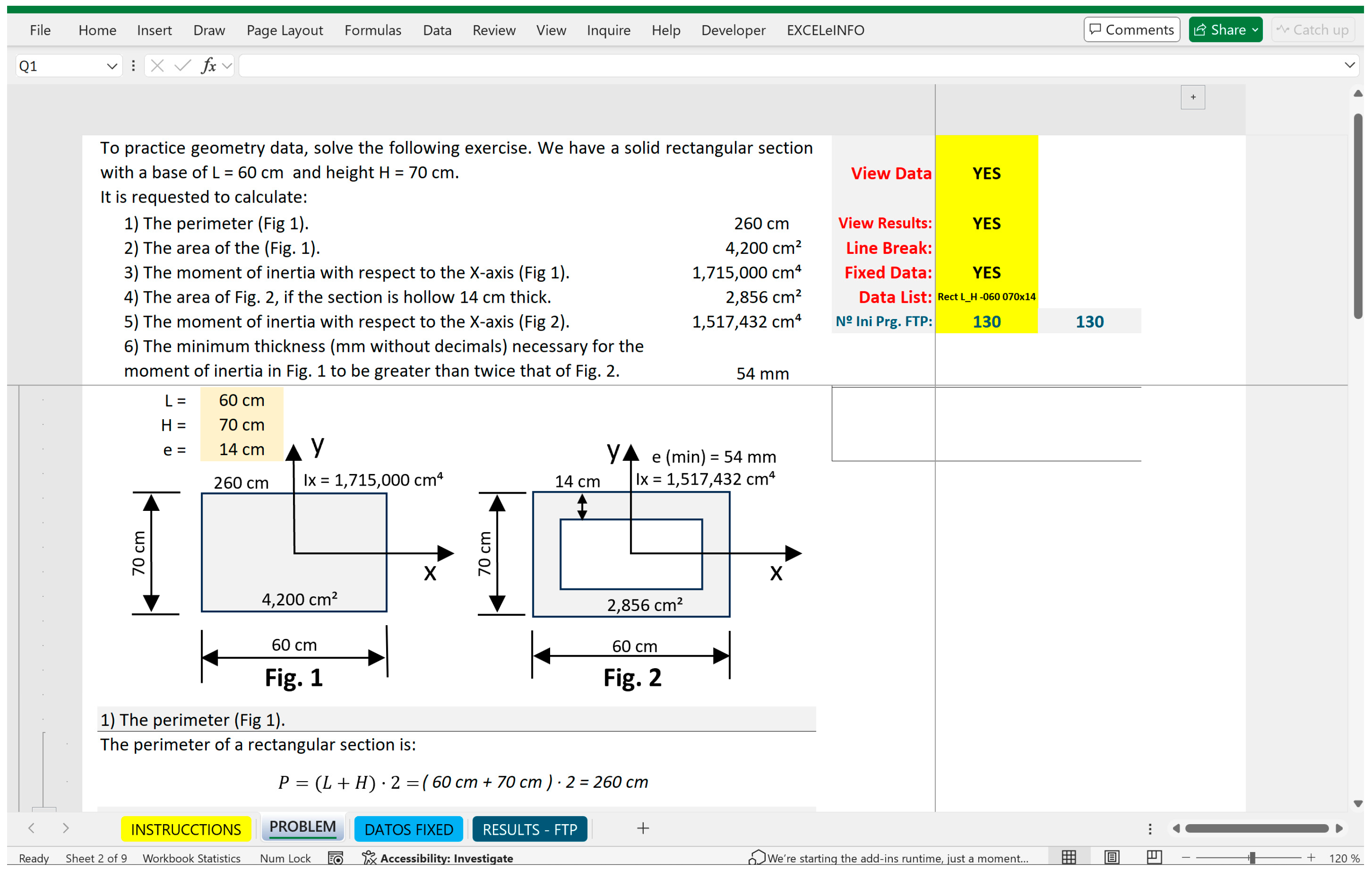Switch to Page Break Preview icon
Image resolution: width=1372 pixels, height=872 pixels.
[x=1154, y=857]
